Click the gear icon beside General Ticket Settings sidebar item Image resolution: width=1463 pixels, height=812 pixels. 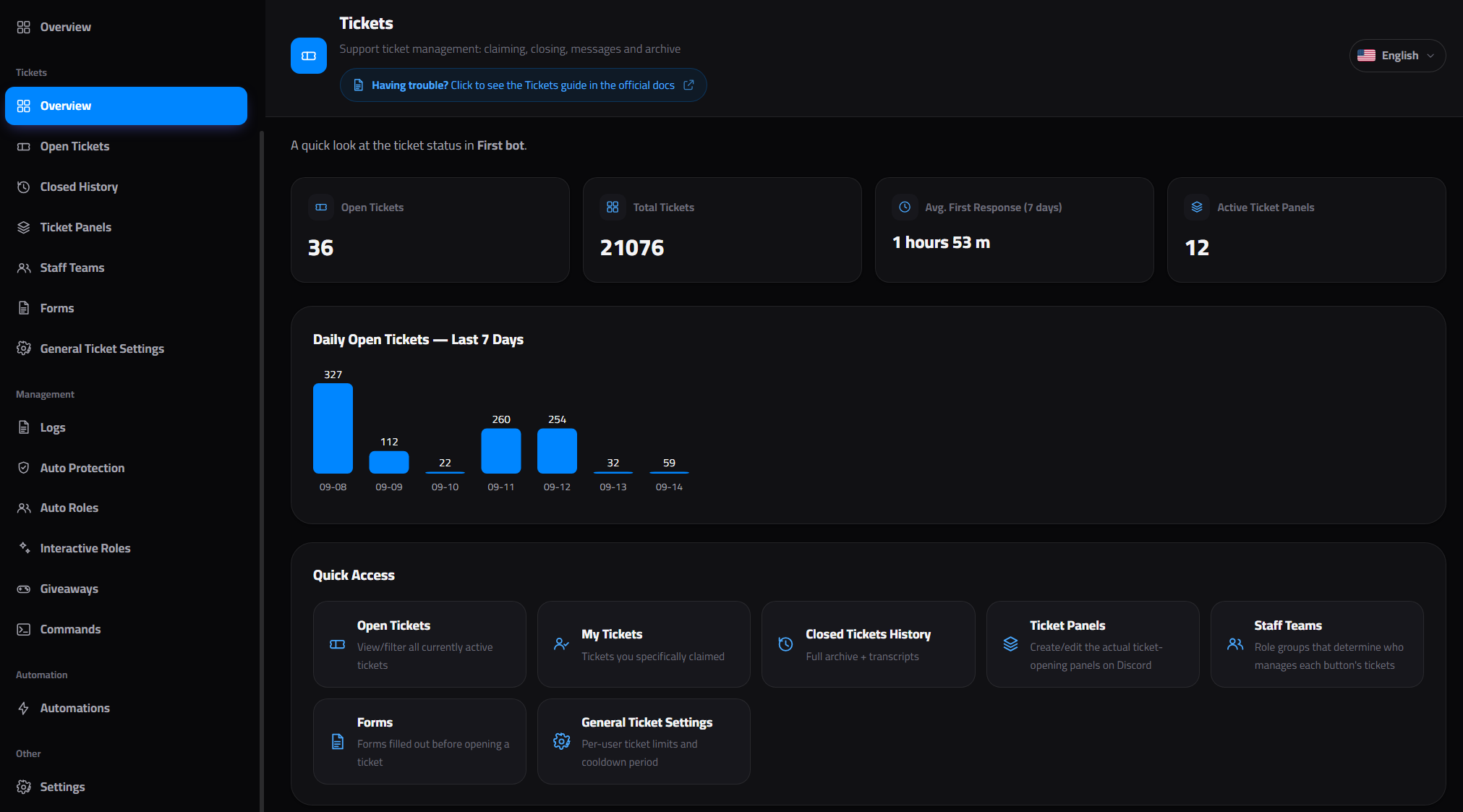pos(24,349)
